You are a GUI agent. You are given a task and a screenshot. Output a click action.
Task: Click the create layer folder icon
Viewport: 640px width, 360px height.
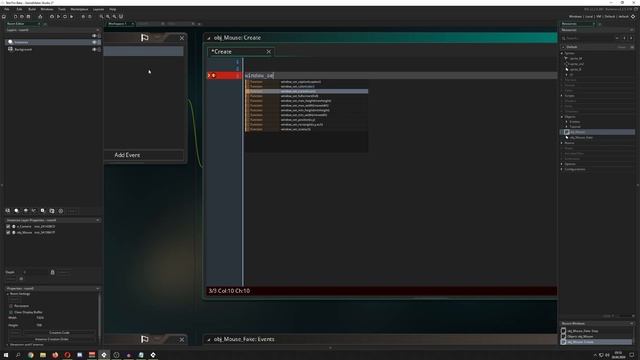tap(52, 211)
